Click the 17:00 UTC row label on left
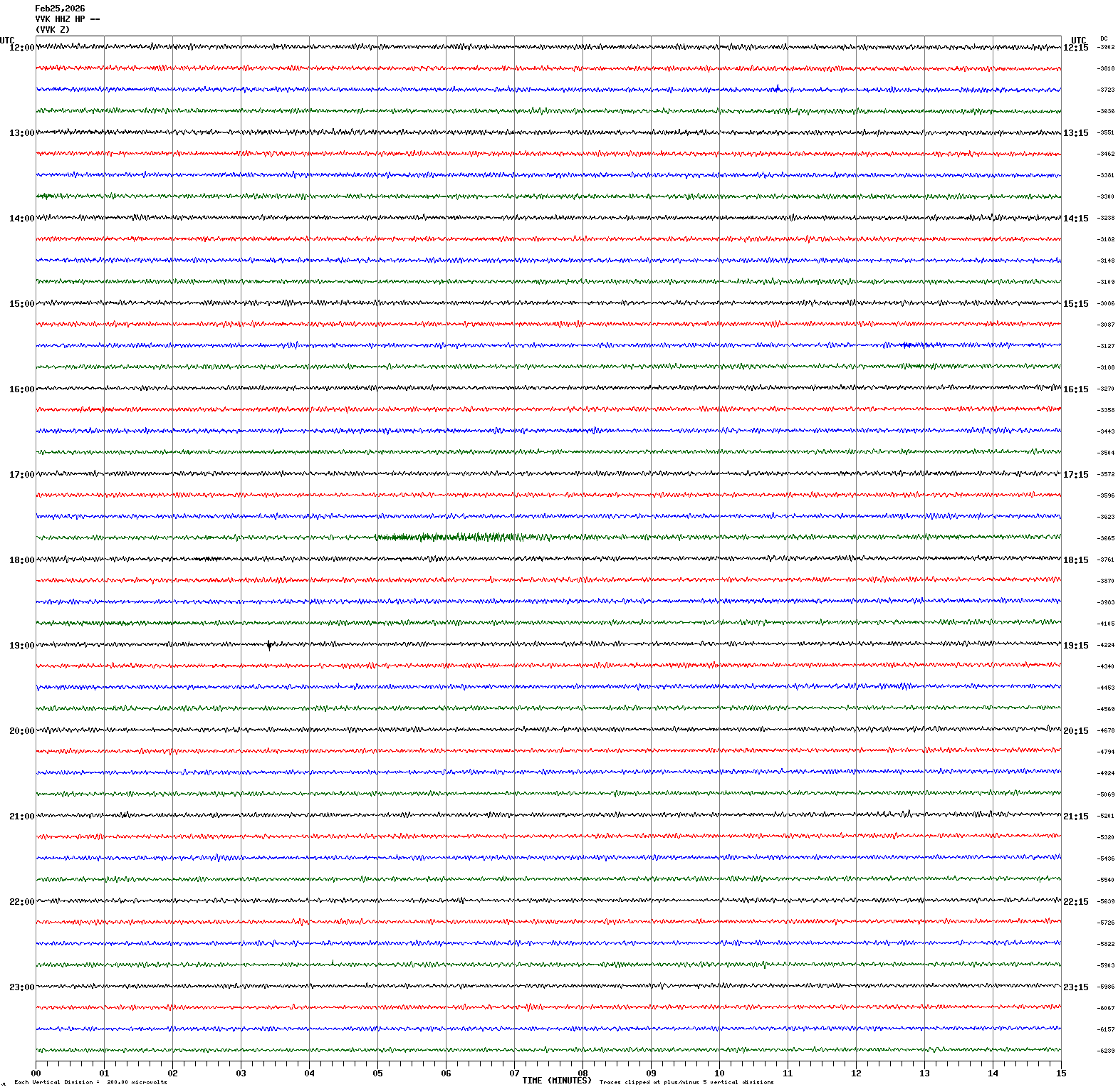Image resolution: width=1118 pixels, height=1092 pixels. (x=21, y=475)
